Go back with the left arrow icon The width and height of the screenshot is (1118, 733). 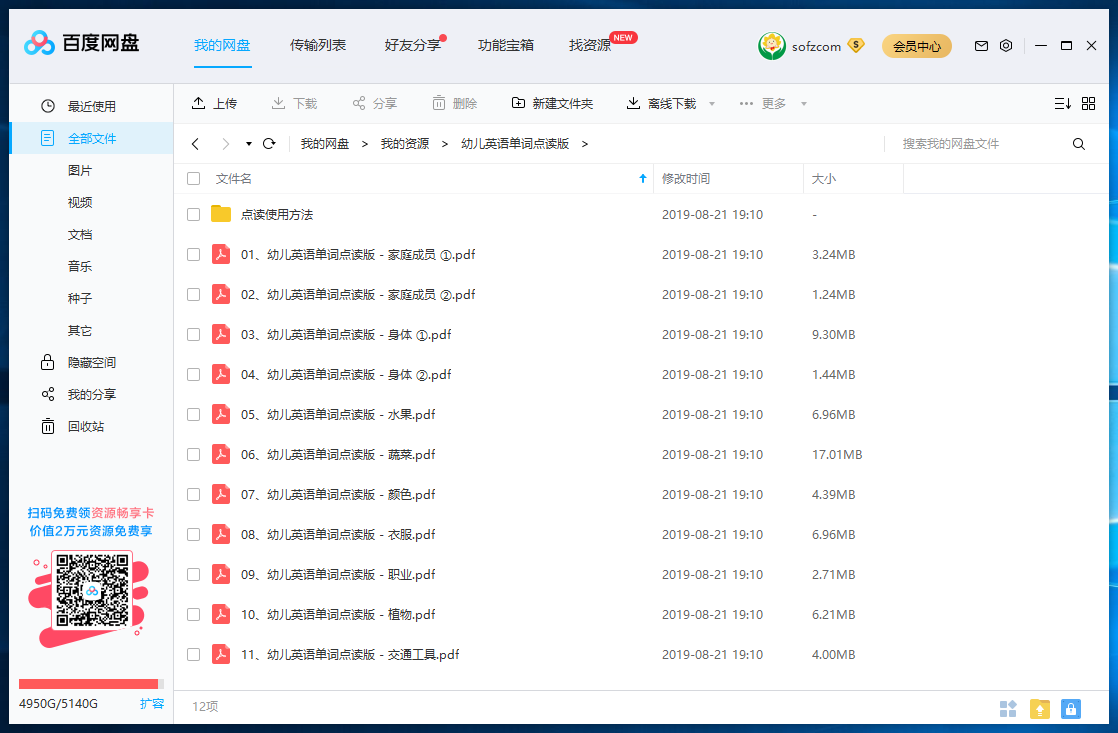(x=195, y=144)
